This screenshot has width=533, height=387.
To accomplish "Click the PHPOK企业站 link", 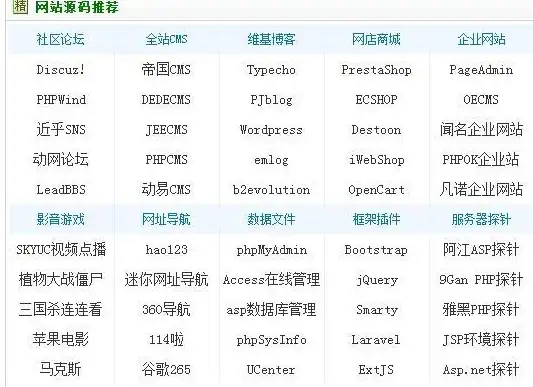I will 481,159.
